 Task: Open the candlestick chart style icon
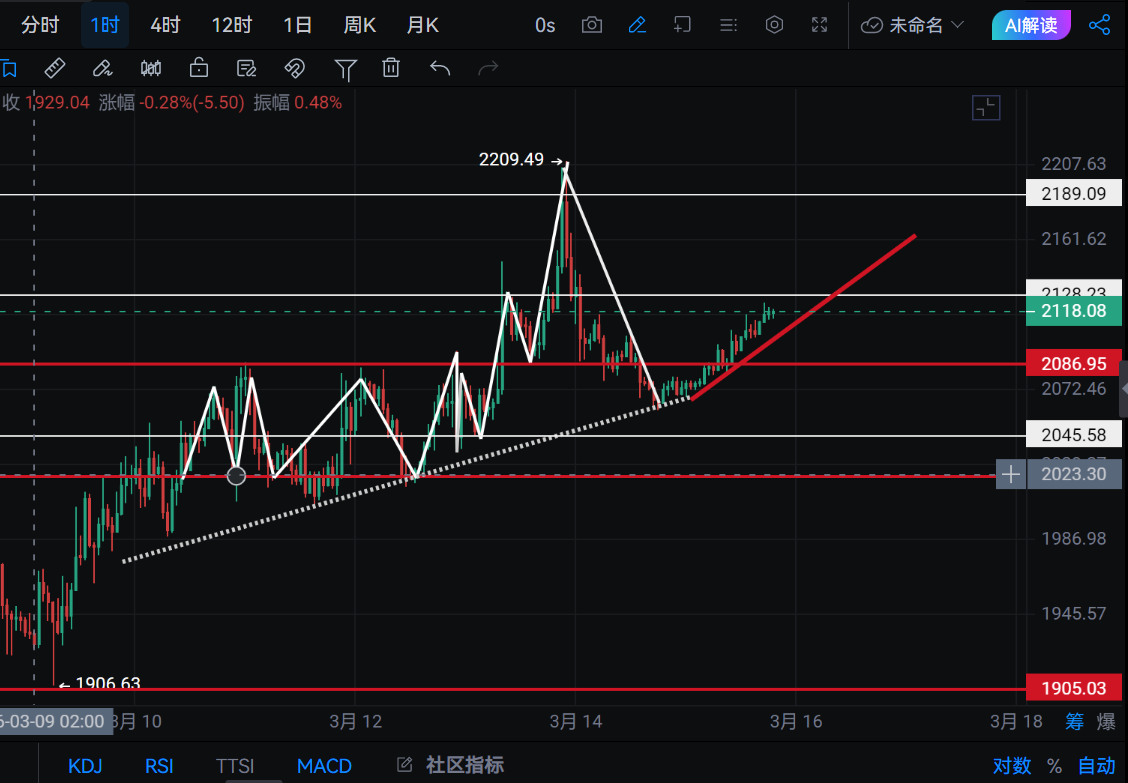click(x=151, y=68)
